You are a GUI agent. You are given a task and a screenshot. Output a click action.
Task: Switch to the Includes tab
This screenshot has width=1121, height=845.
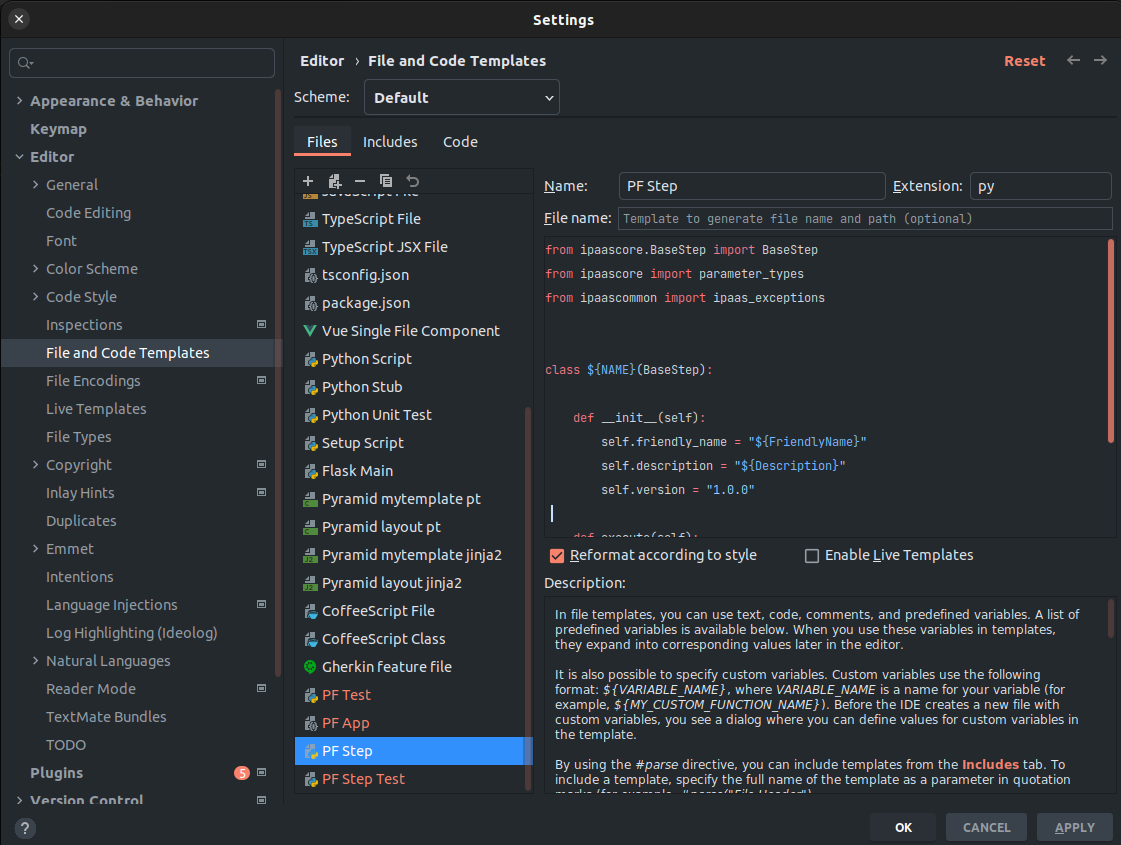[390, 142]
